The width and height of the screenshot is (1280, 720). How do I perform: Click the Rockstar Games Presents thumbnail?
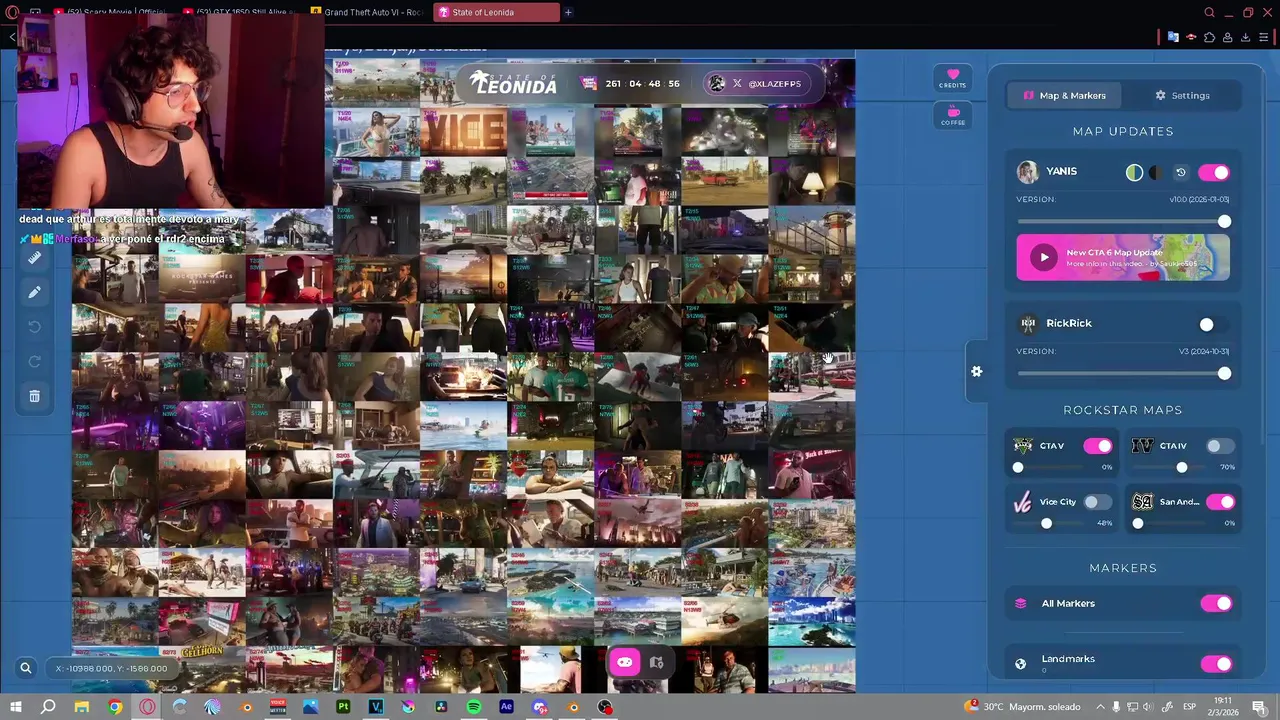[202, 278]
